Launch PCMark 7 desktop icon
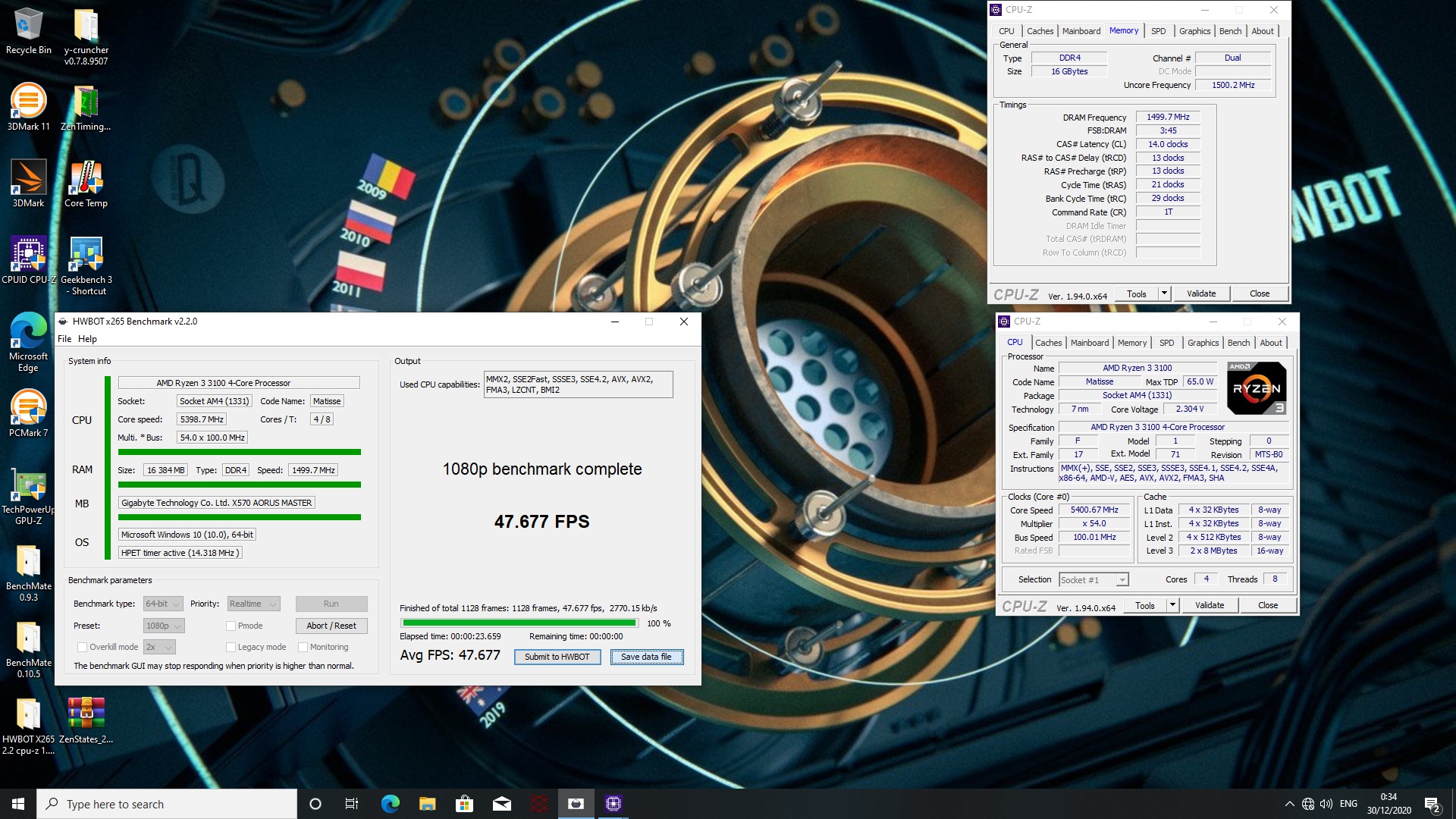Image resolution: width=1456 pixels, height=819 pixels. pyautogui.click(x=29, y=413)
